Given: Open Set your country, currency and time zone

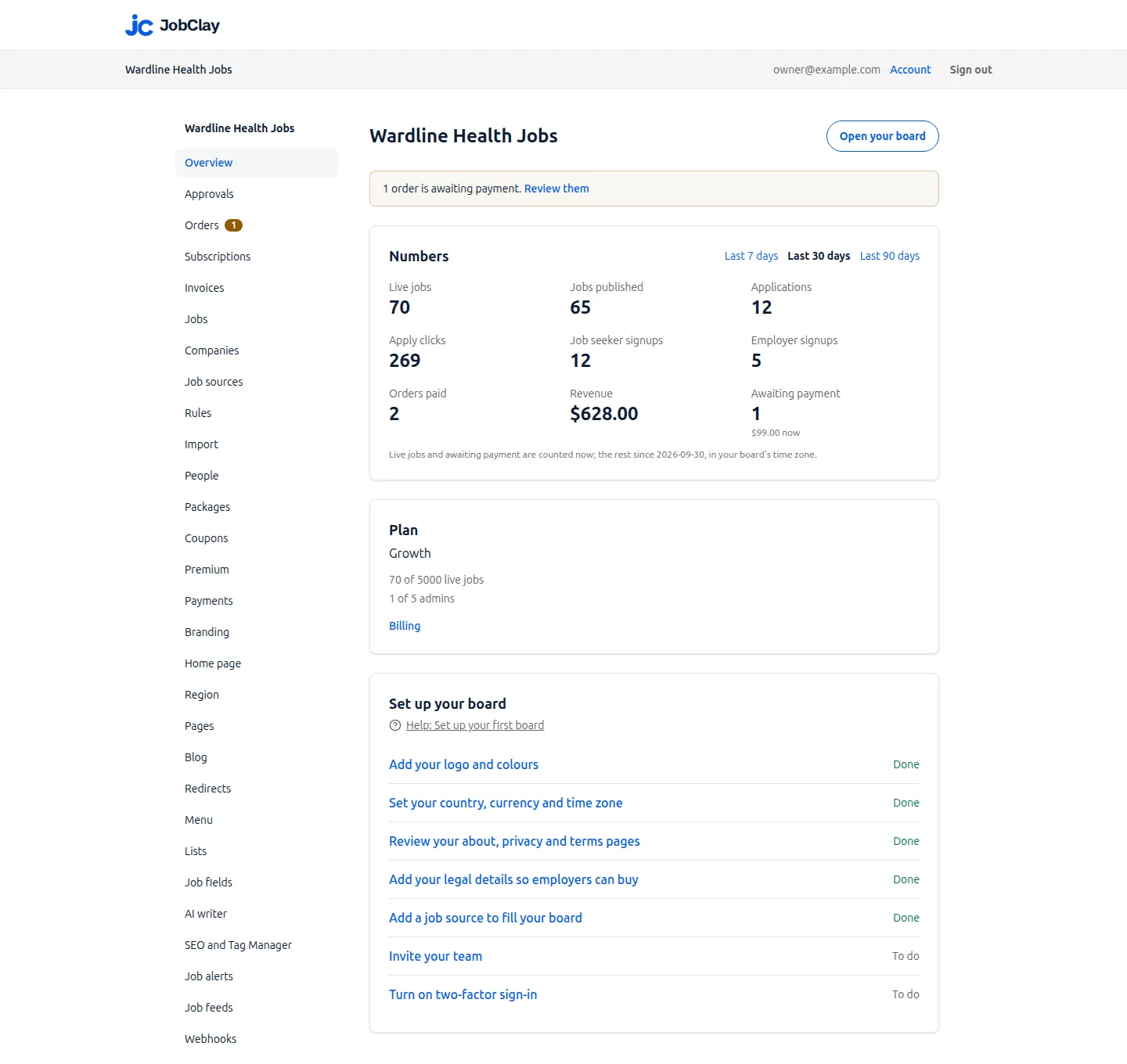Looking at the screenshot, I should (x=506, y=803).
